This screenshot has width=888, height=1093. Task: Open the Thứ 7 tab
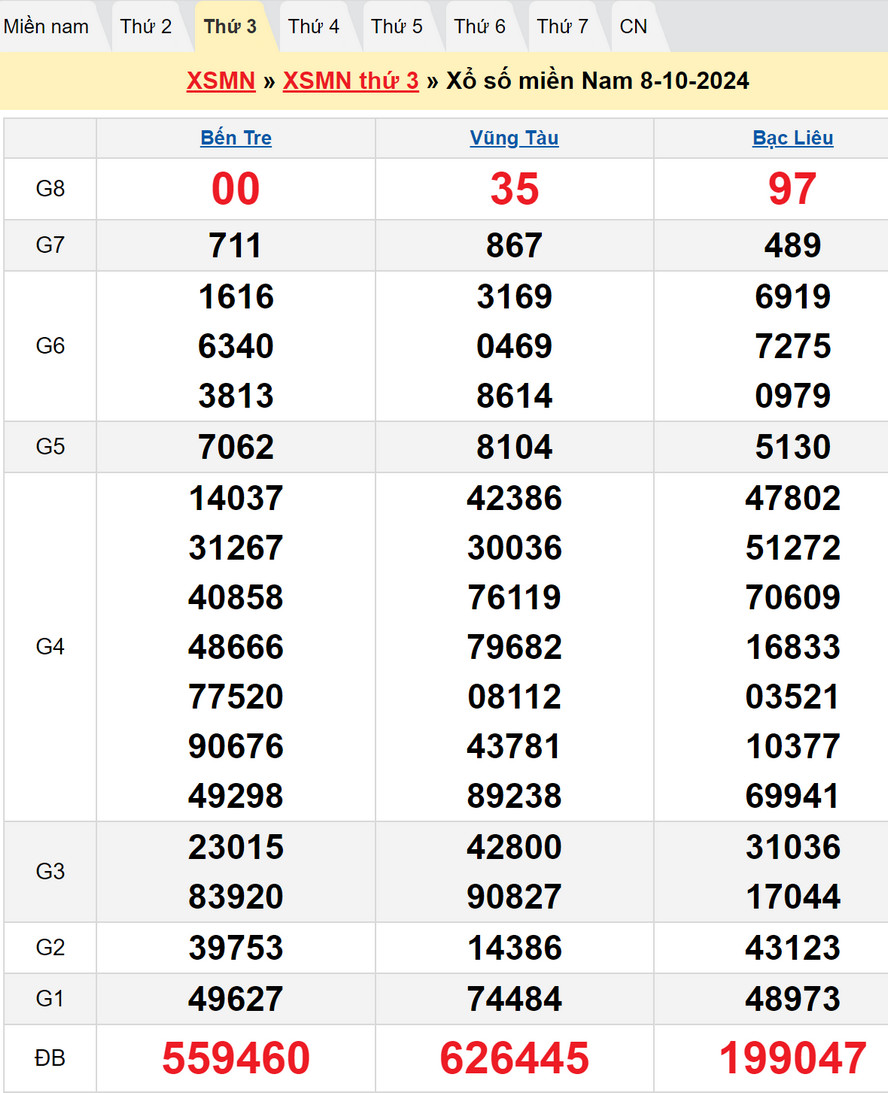tap(562, 27)
